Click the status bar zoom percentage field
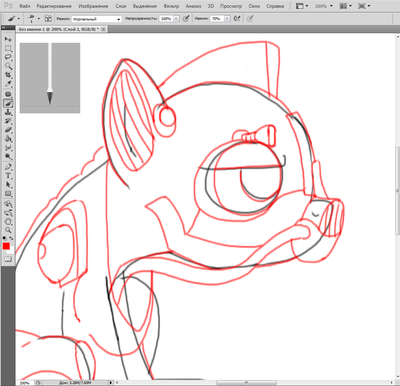Screen dimensions: 400x386 pyautogui.click(x=25, y=383)
